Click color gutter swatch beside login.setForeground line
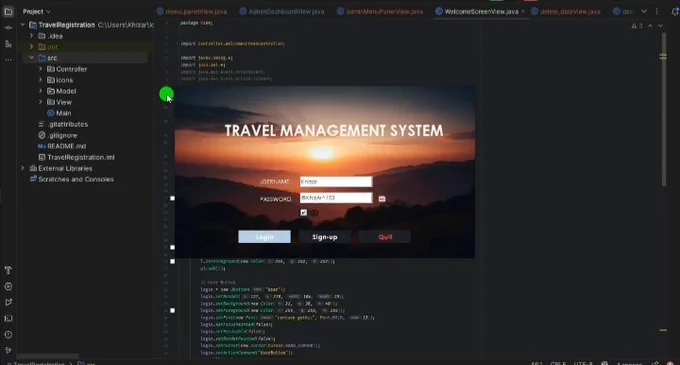Viewport: 680px width, 365px height. tap(172, 310)
